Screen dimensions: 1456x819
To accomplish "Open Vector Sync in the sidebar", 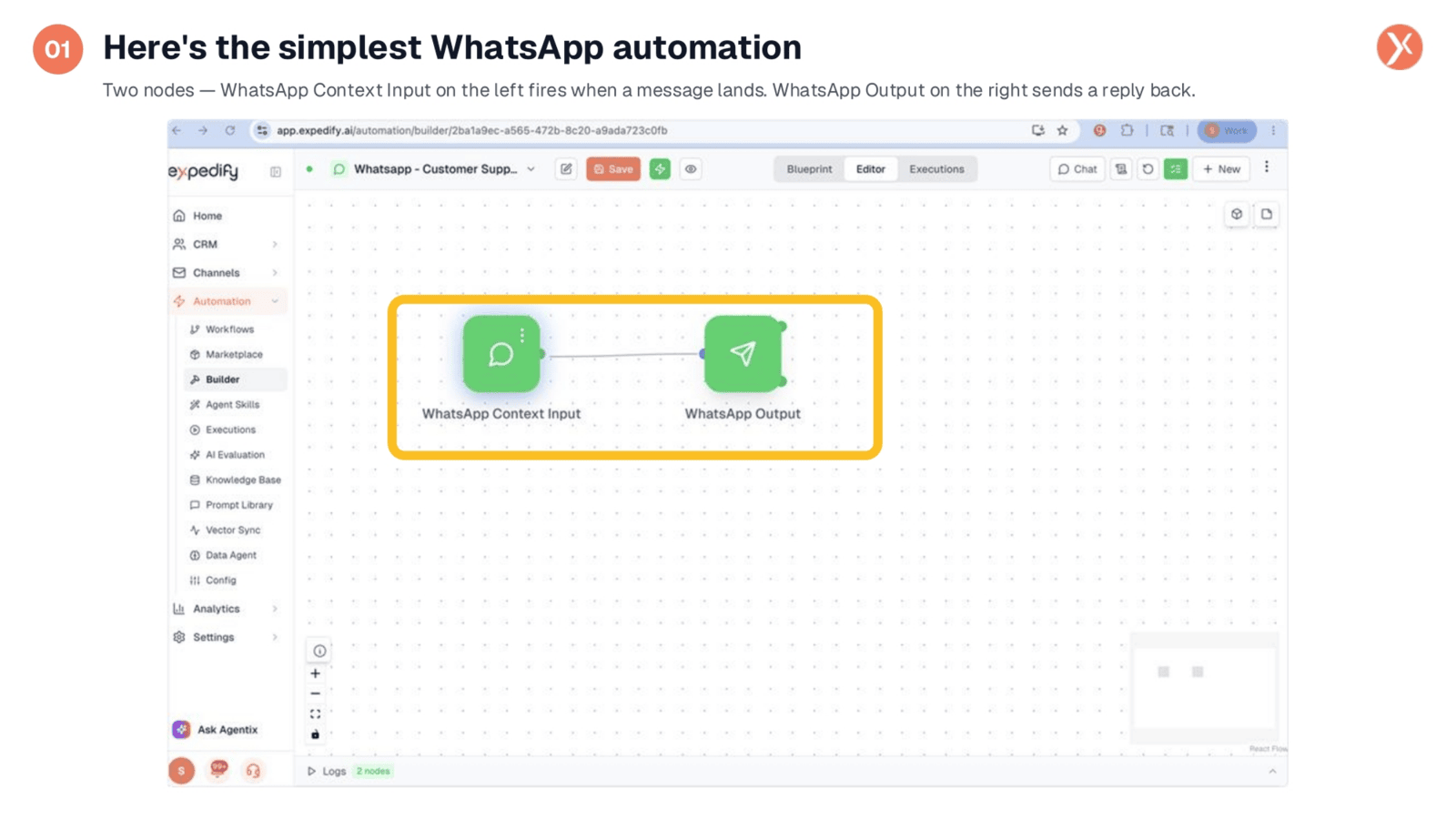I will click(233, 530).
